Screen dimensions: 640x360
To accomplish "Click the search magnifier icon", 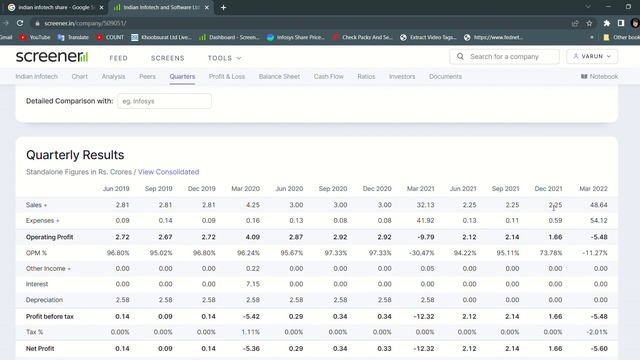I will tap(460, 56).
